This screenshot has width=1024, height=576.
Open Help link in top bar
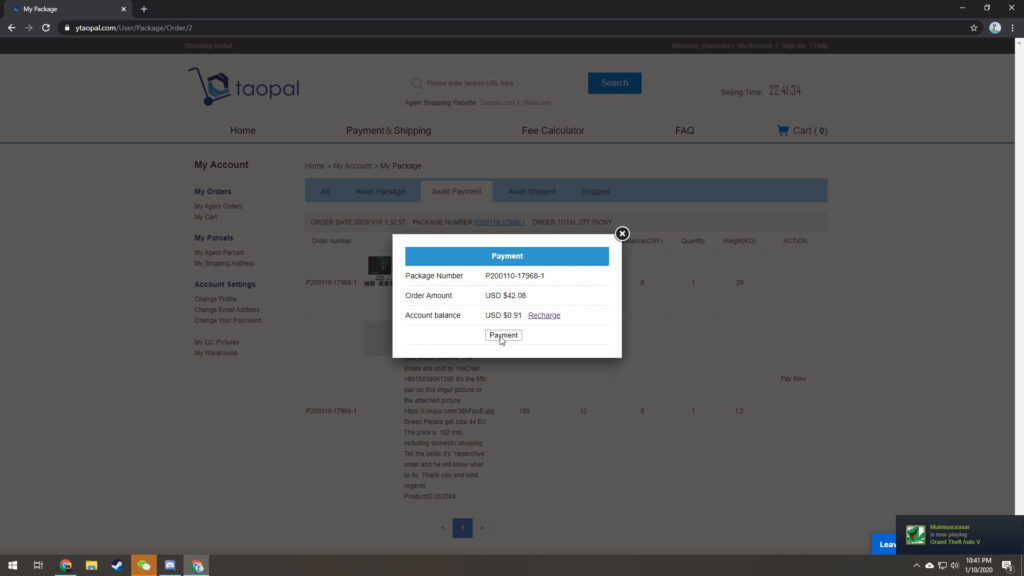point(821,46)
